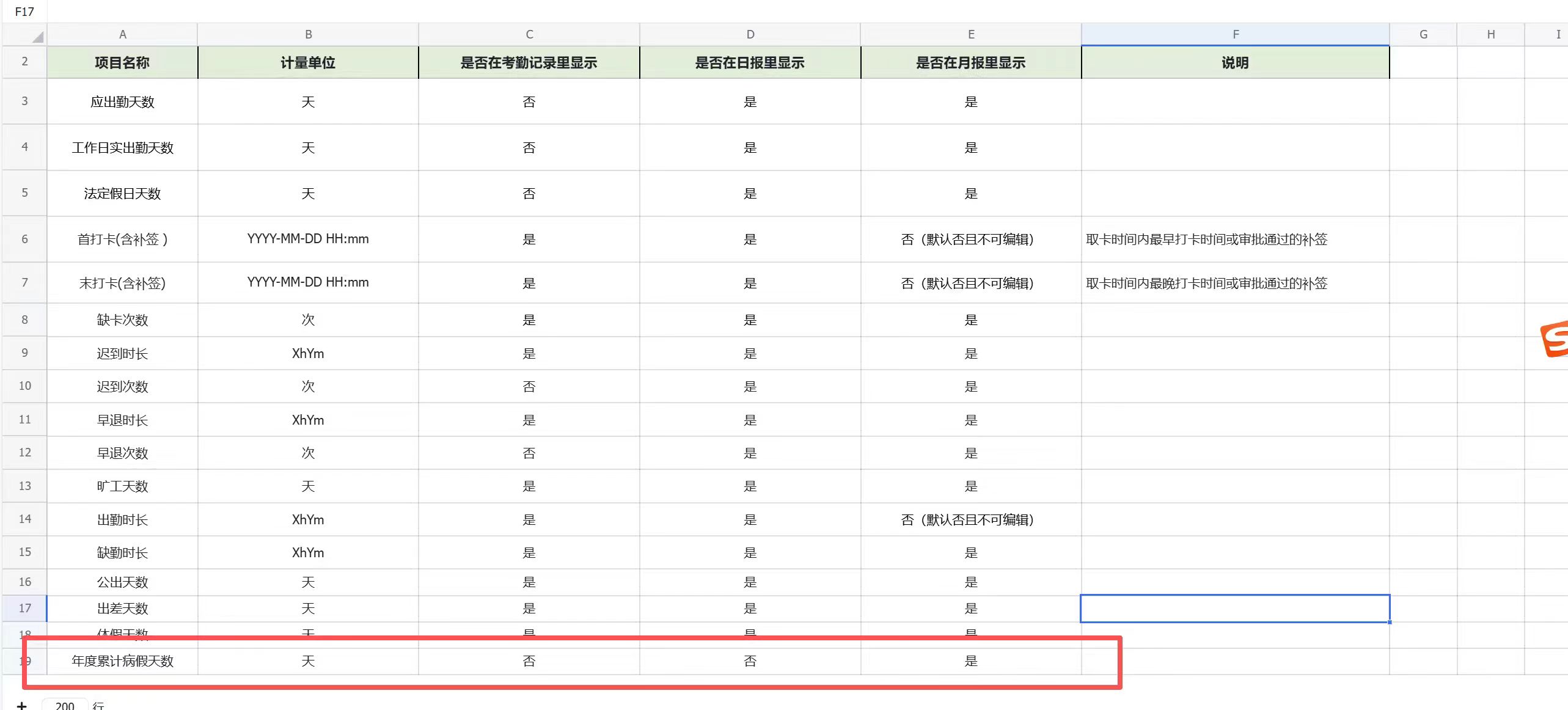Select column C header
Screen dimensions: 1568x710
(x=529, y=34)
